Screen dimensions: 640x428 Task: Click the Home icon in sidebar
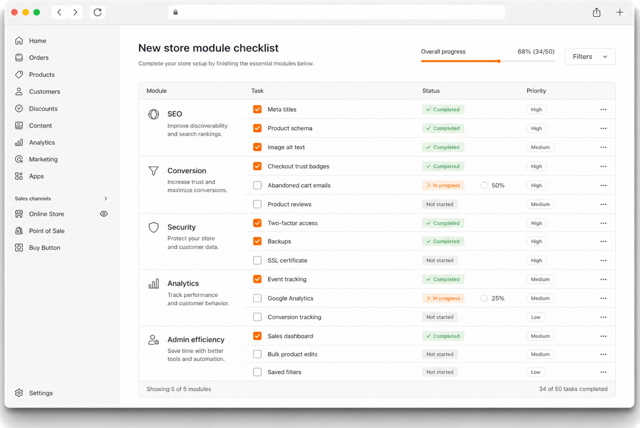19,41
